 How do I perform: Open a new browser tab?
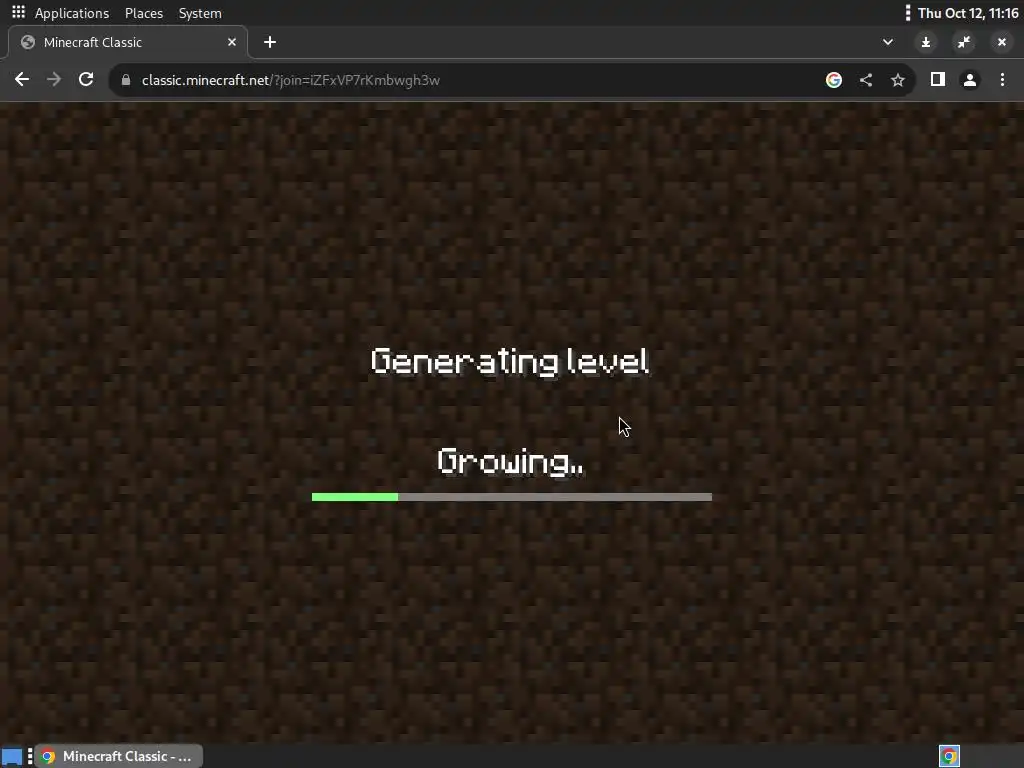click(270, 42)
